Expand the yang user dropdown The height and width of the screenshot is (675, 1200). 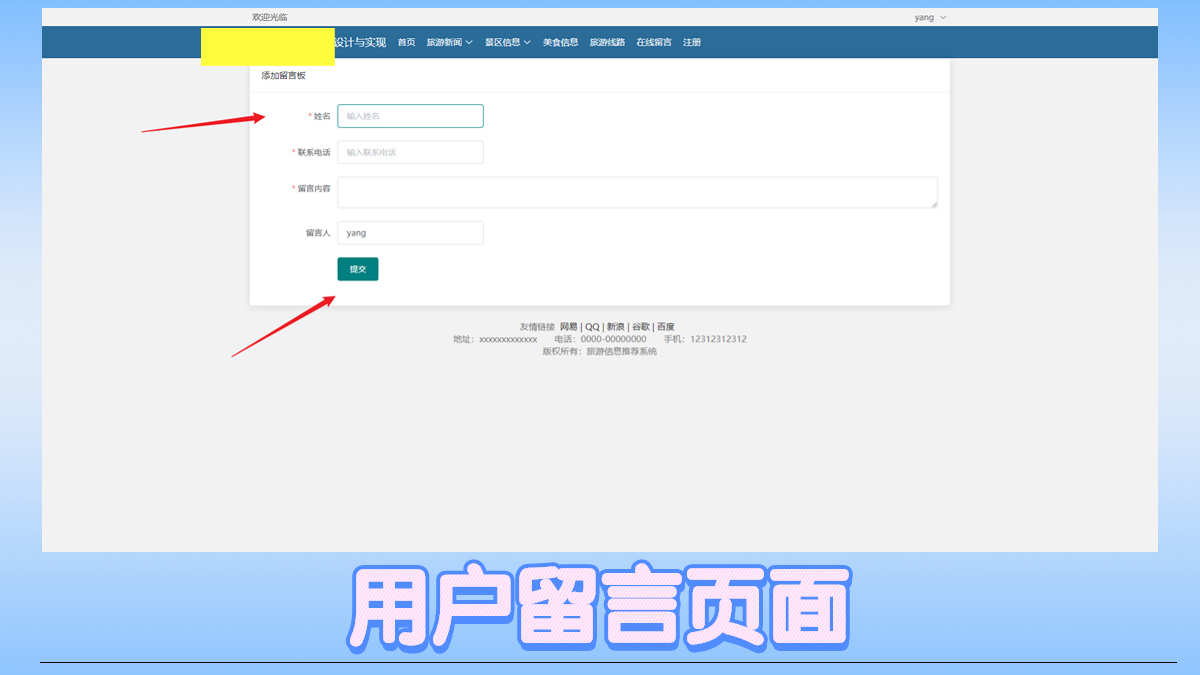930,17
